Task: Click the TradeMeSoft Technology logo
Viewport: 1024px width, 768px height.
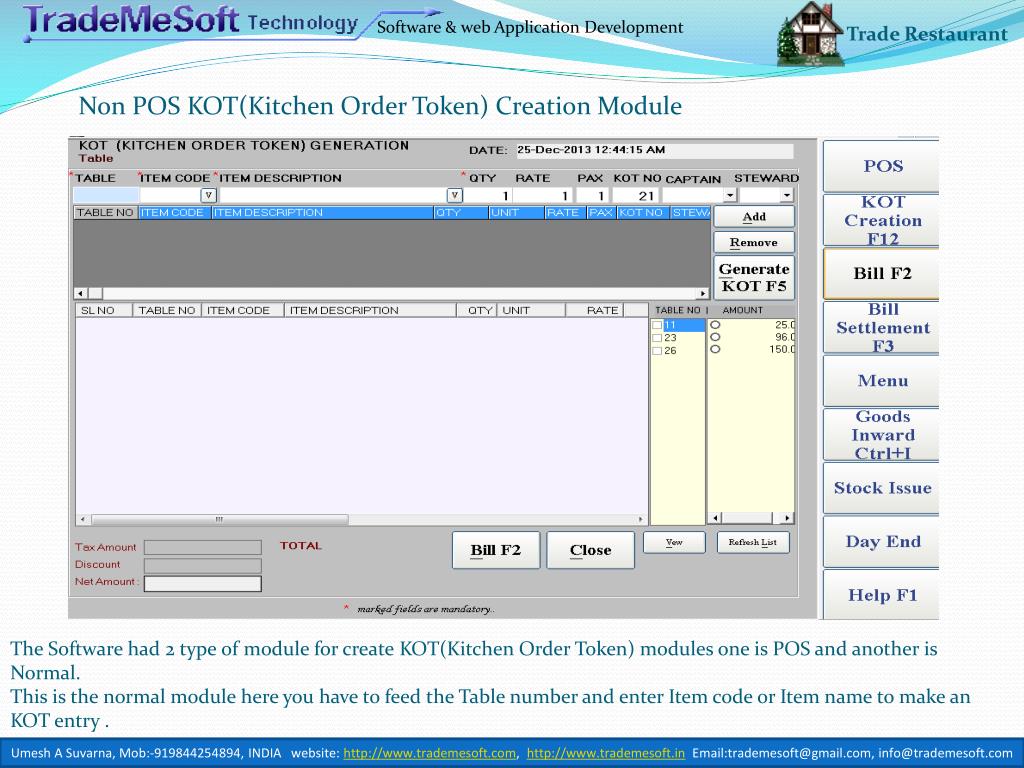Action: pos(191,22)
